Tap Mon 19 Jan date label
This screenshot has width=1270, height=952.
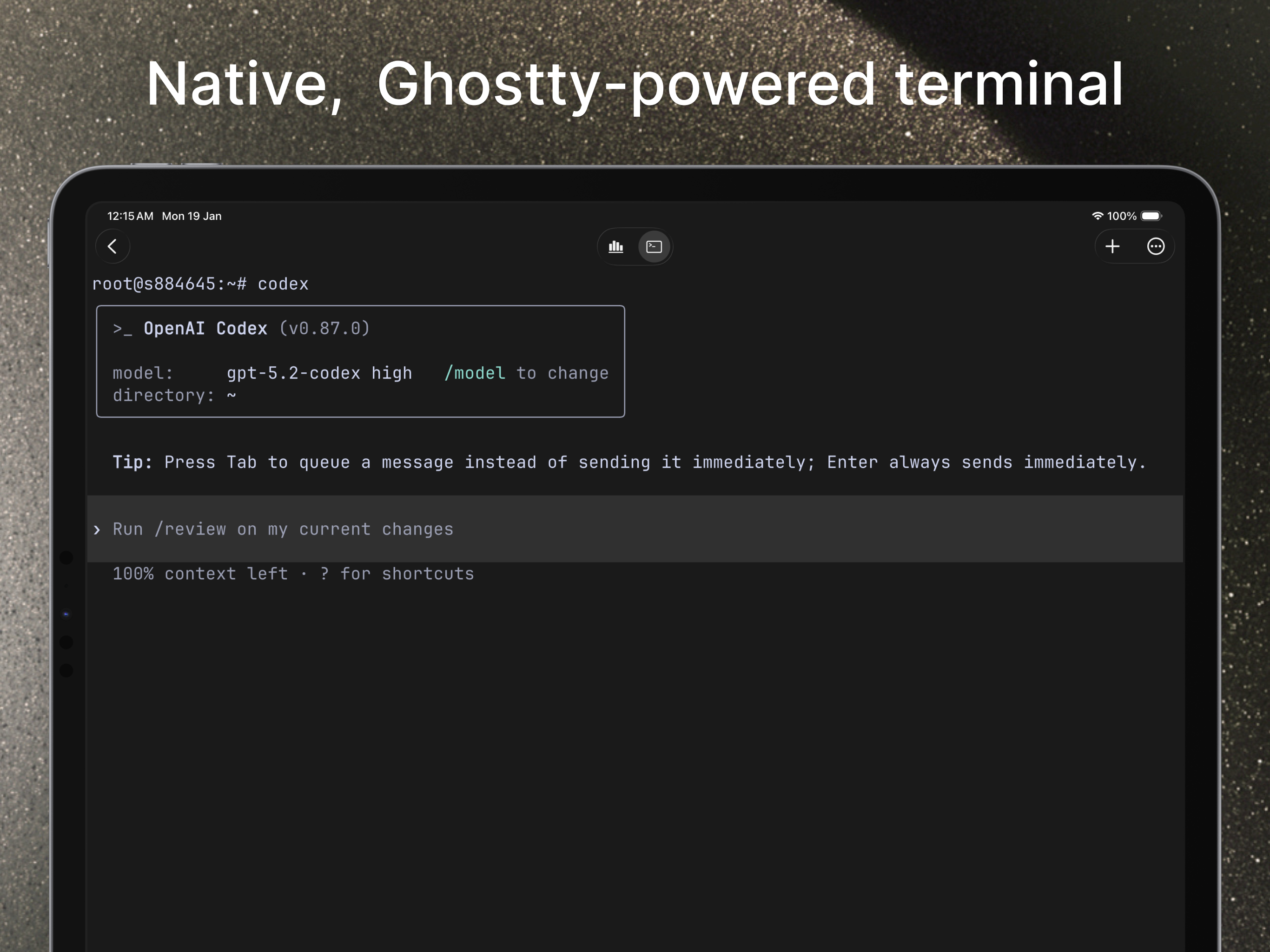click(x=191, y=216)
